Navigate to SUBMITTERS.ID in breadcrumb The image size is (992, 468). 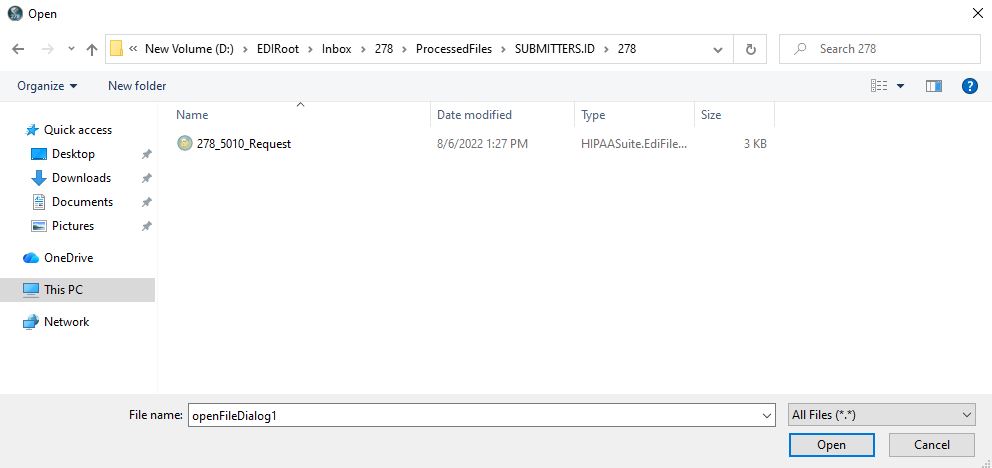click(x=555, y=49)
